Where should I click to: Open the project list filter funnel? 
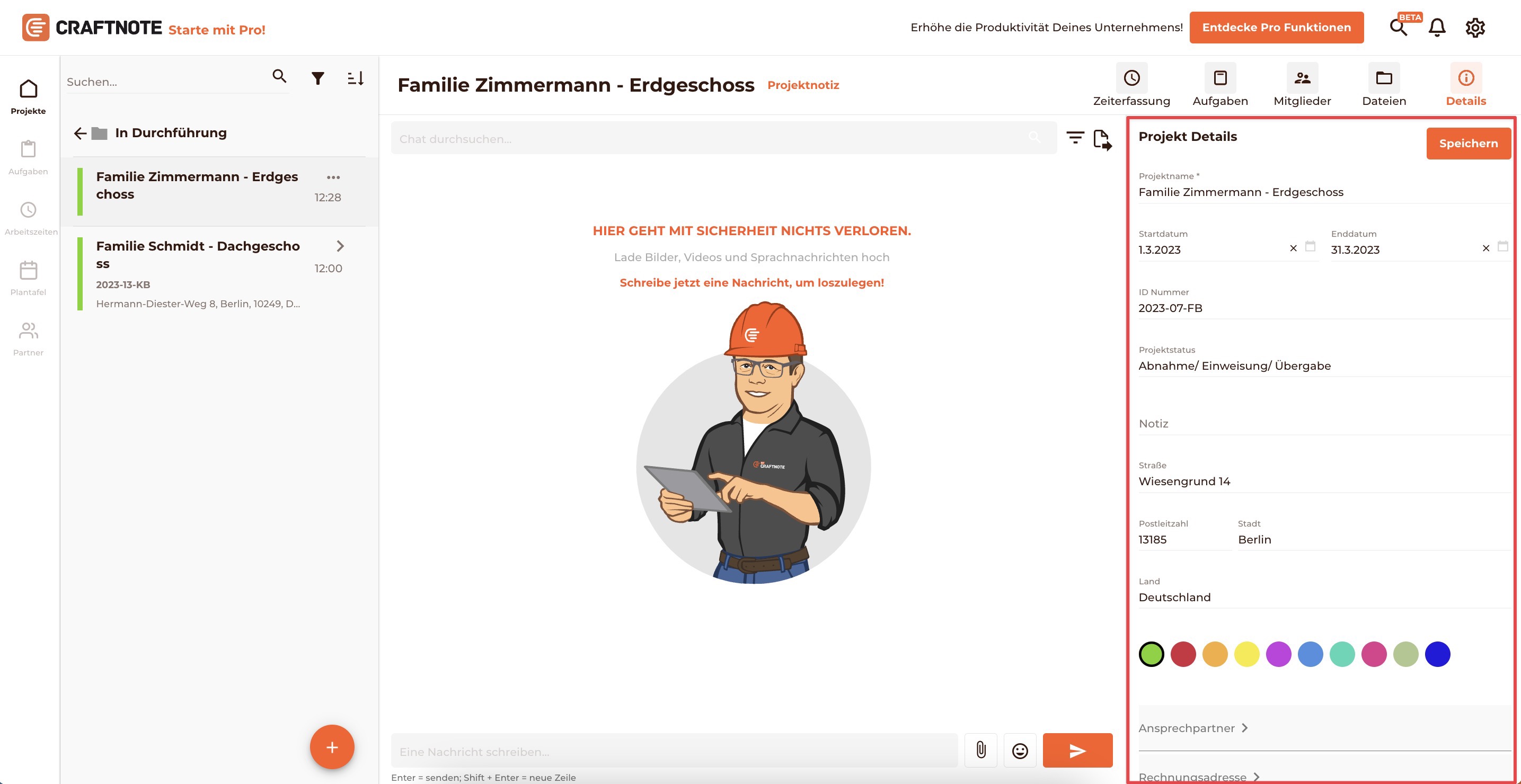(x=317, y=78)
